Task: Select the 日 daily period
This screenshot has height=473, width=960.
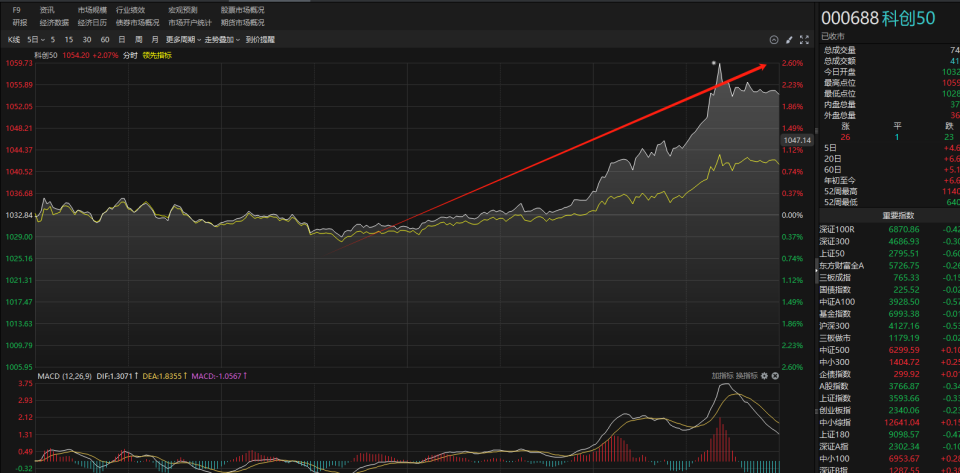Action: pyautogui.click(x=122, y=40)
